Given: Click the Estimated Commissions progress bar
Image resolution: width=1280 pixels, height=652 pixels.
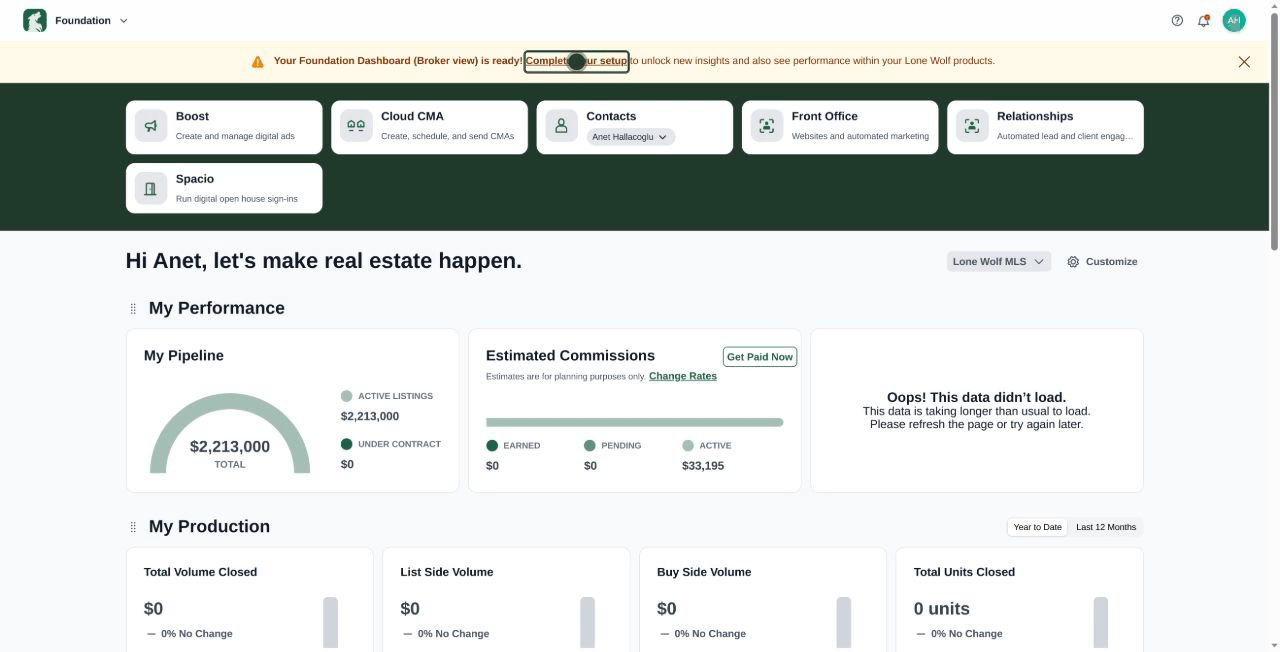Looking at the screenshot, I should (635, 422).
